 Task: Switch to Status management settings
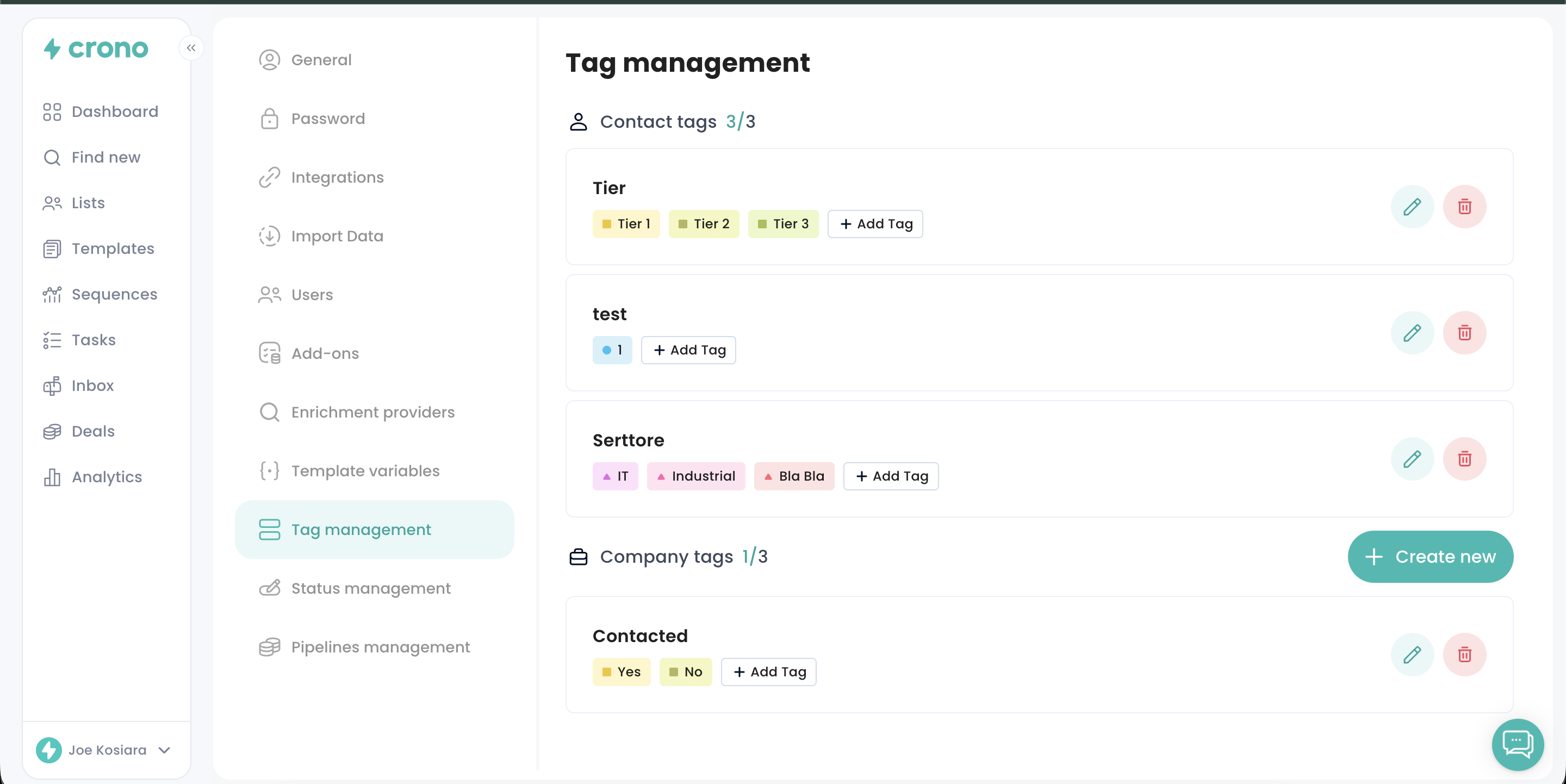(x=370, y=588)
